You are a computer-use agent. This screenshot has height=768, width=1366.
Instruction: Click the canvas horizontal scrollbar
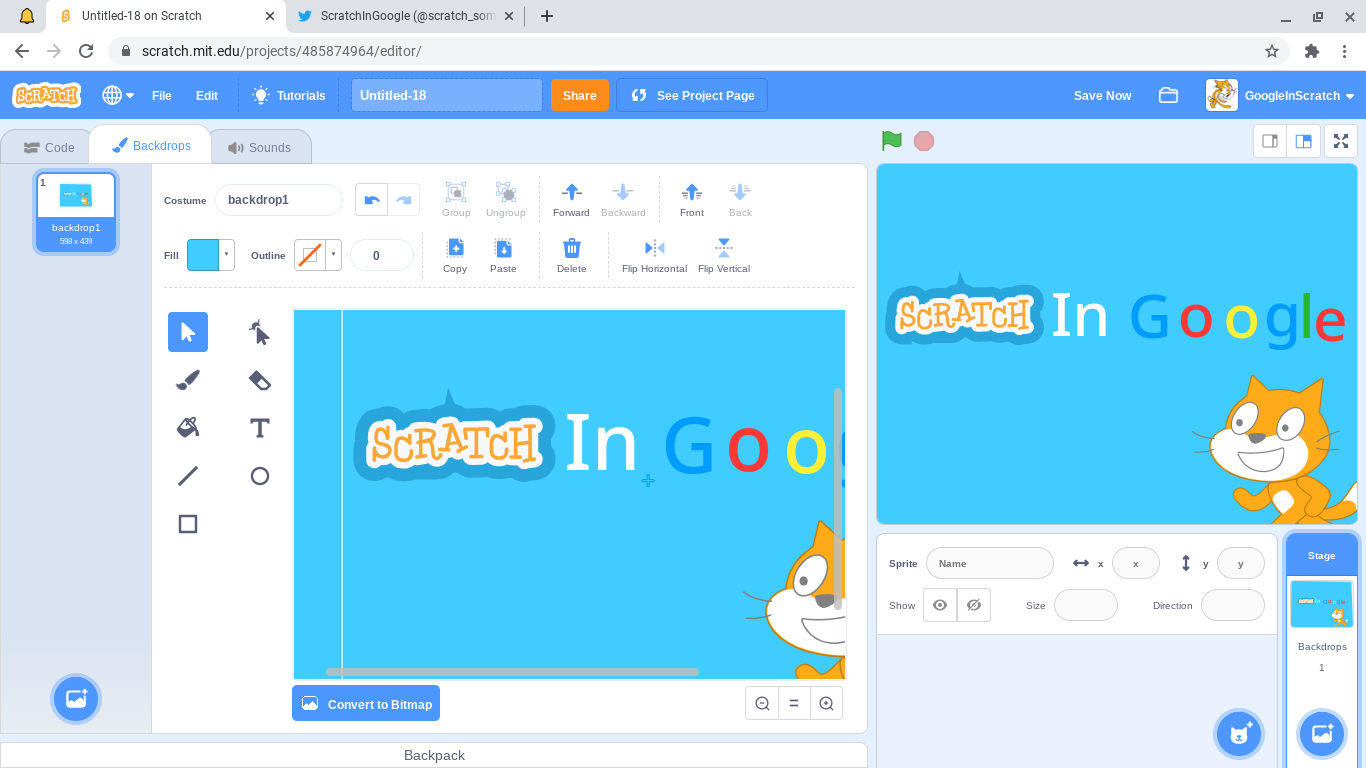(512, 672)
